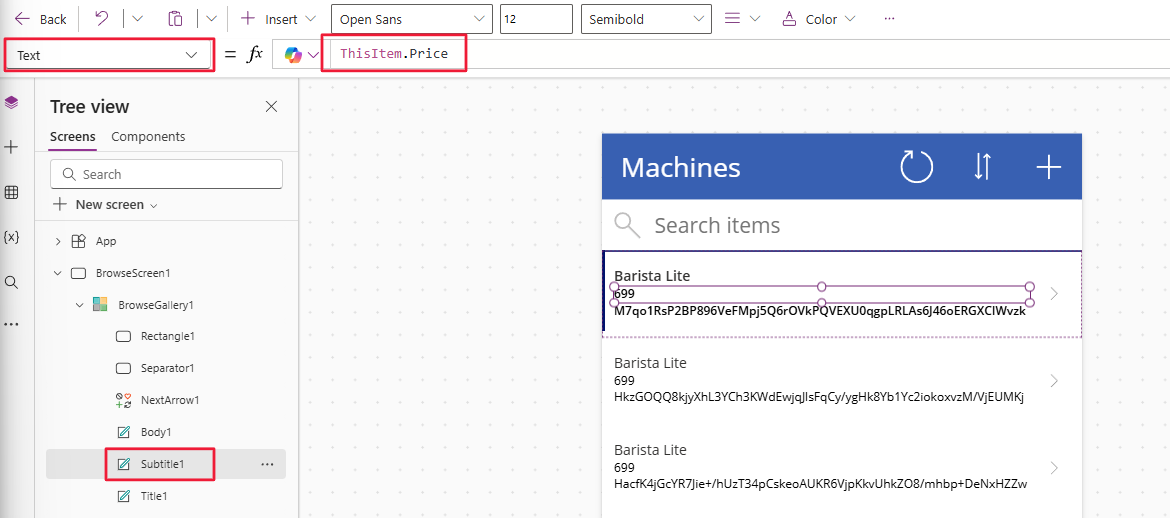Open the Open Sans font dropdown
Screen dimensions: 1170x518
tap(412, 19)
